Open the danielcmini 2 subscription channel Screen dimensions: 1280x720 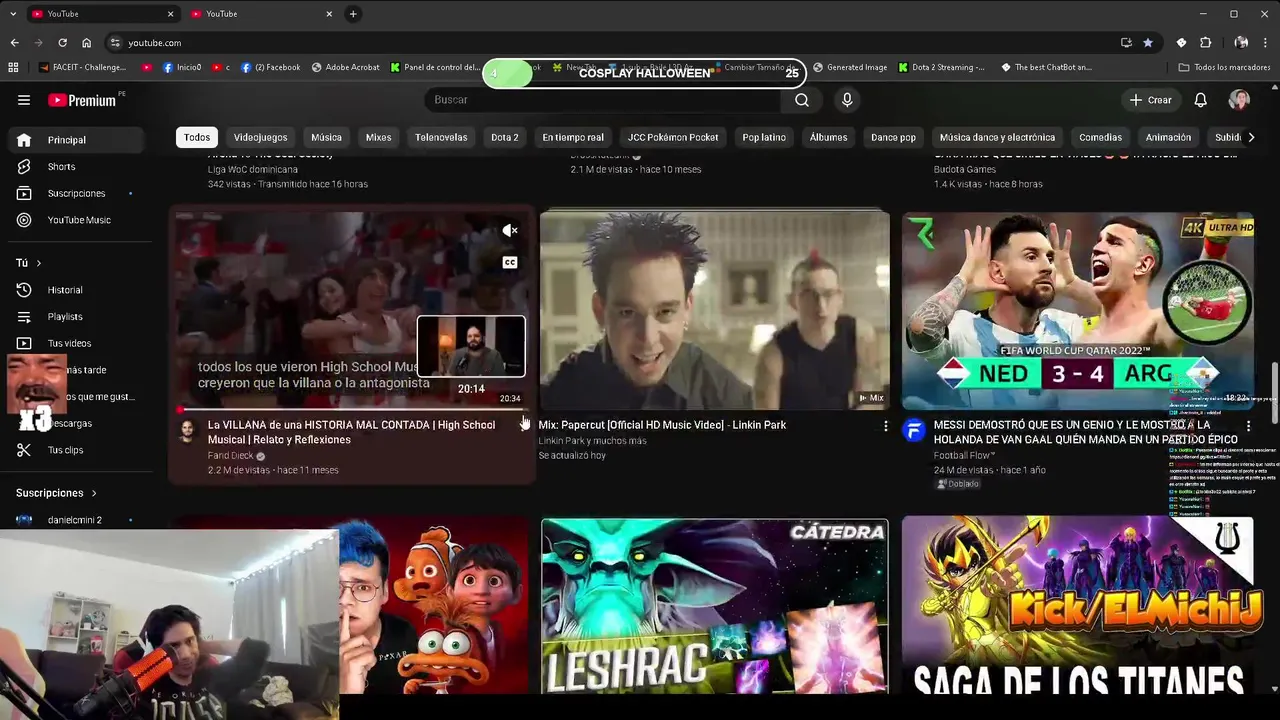click(x=78, y=520)
